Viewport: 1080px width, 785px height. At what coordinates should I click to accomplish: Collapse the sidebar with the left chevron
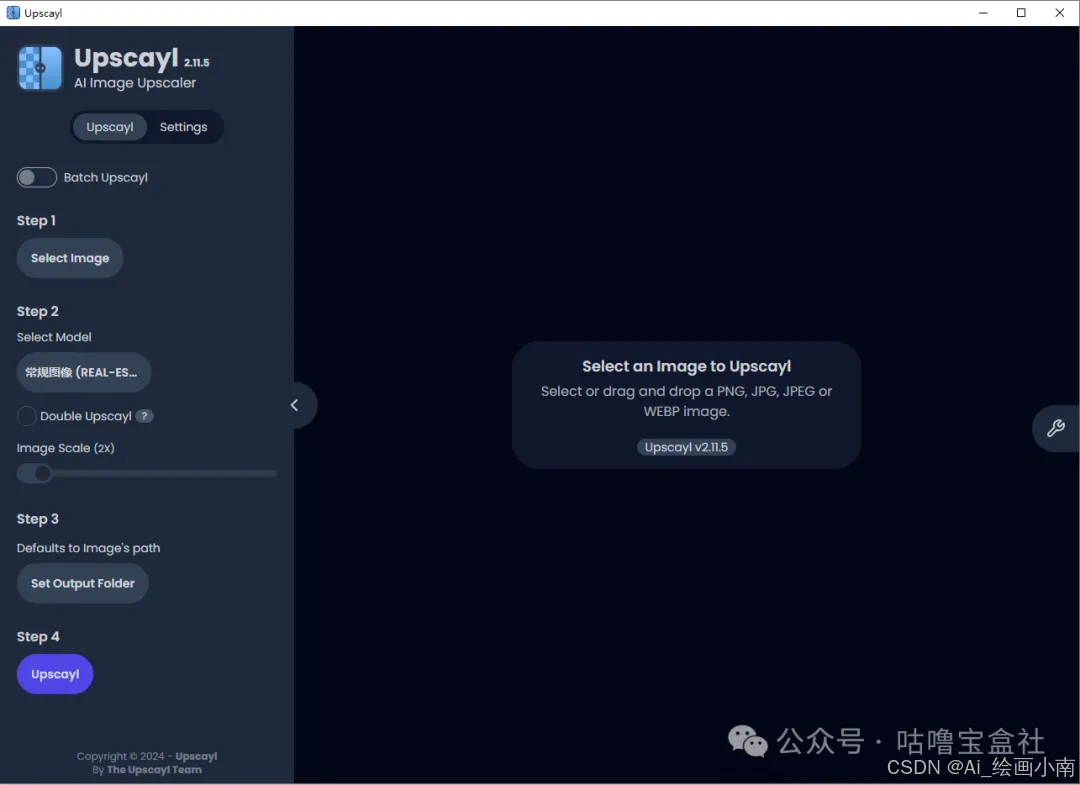pyautogui.click(x=295, y=405)
